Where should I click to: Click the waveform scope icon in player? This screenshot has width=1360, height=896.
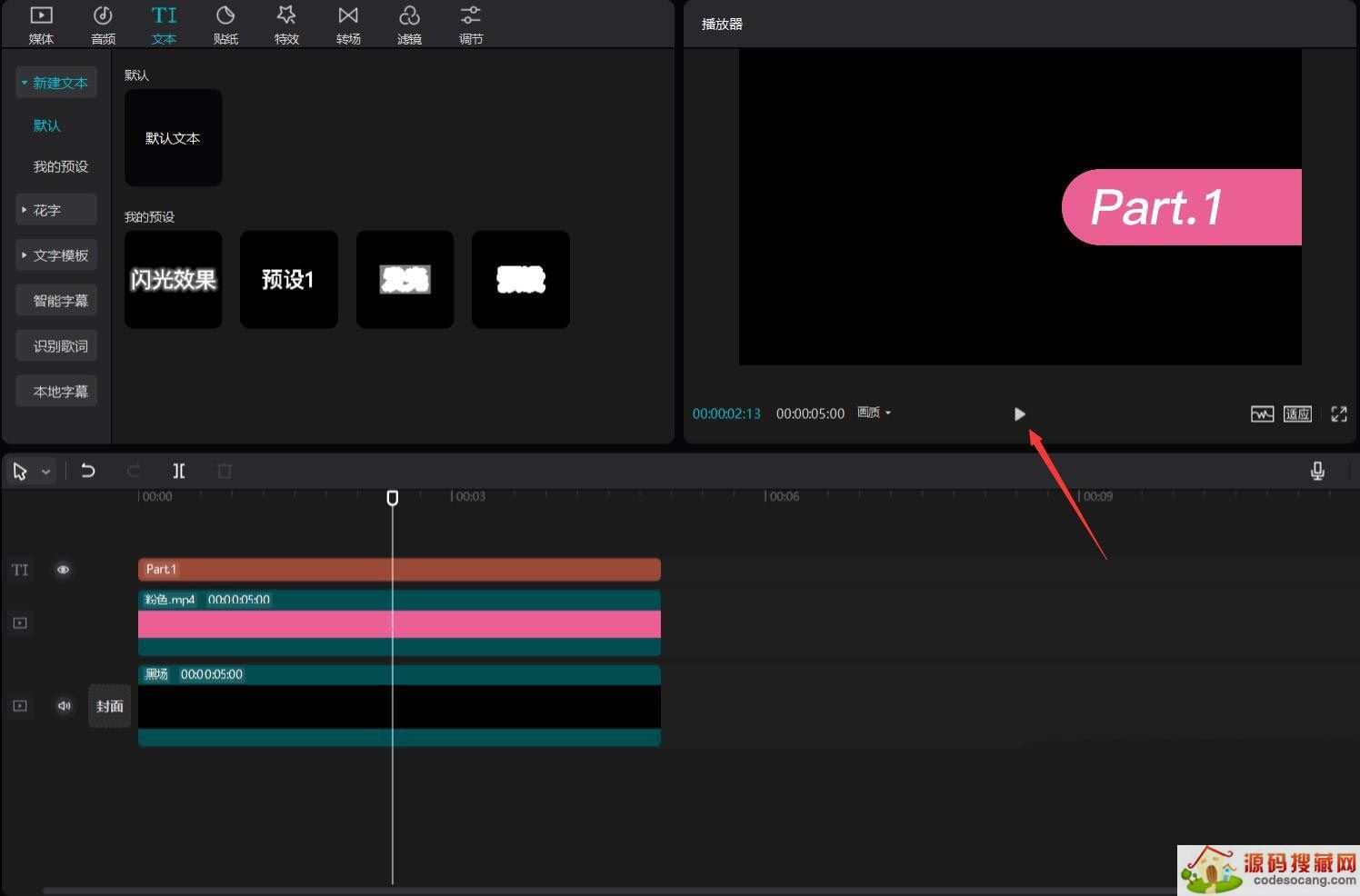pos(1262,414)
